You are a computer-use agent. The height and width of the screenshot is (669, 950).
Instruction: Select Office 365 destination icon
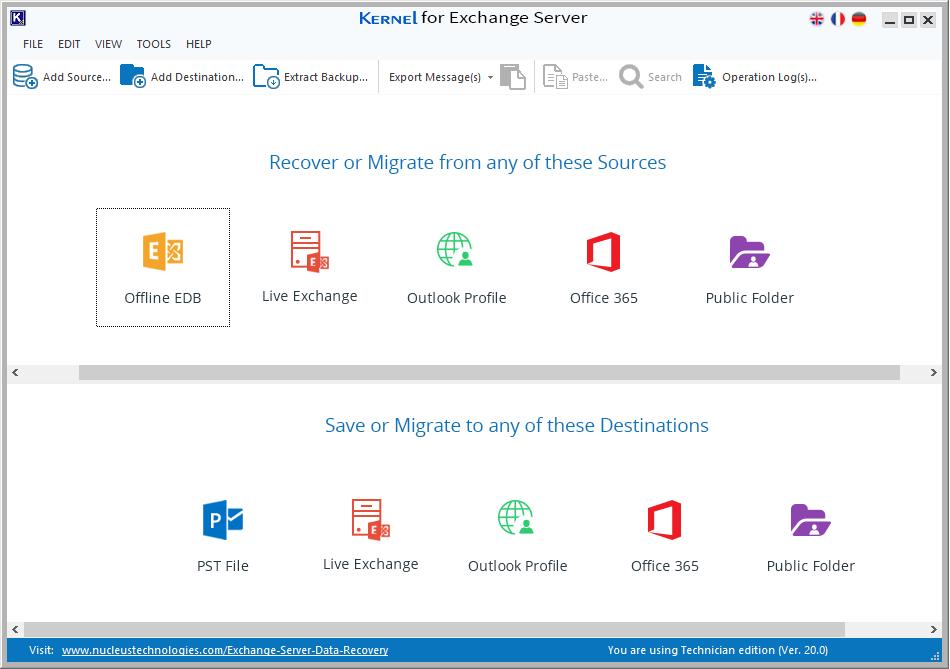(x=665, y=520)
